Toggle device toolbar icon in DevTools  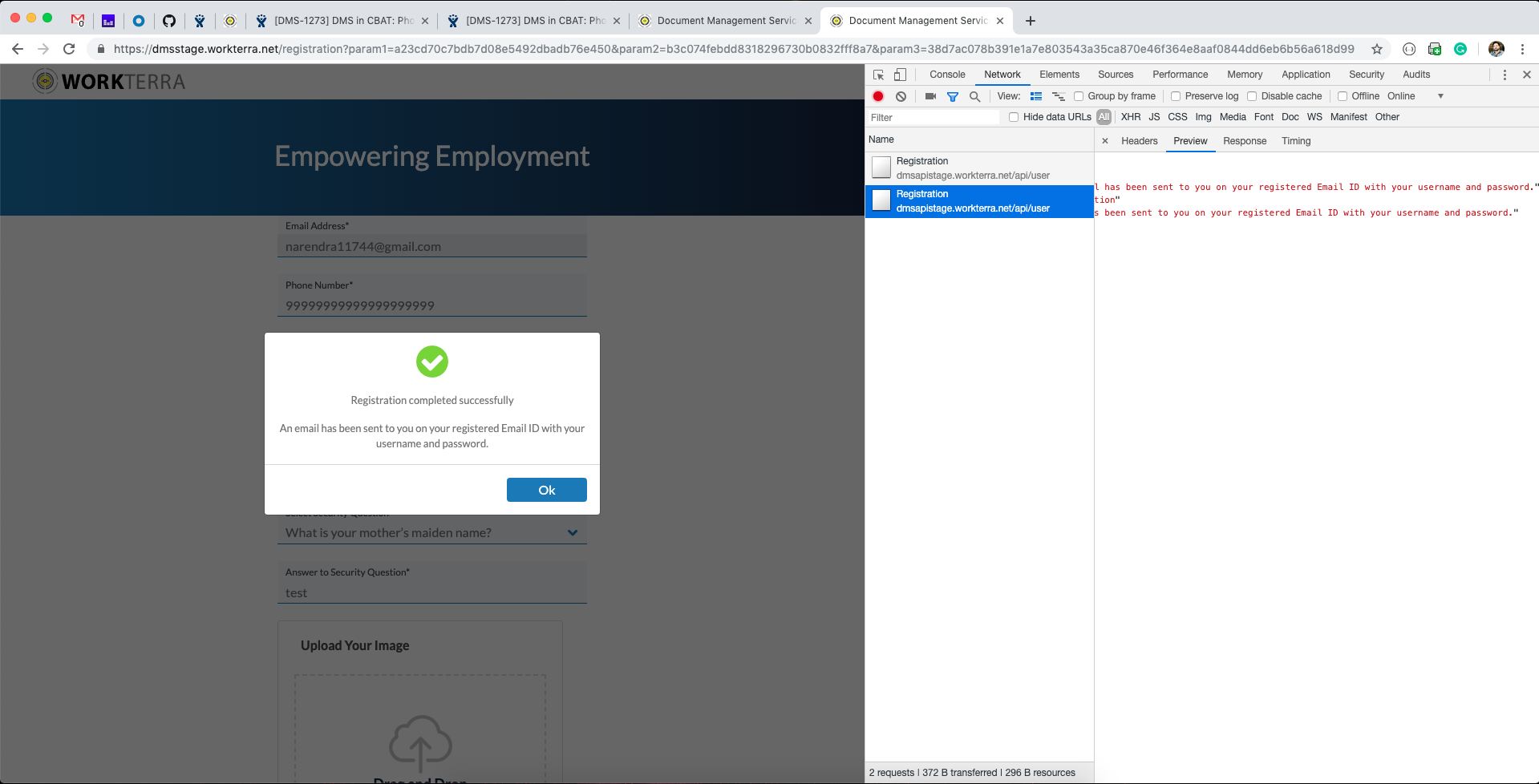[900, 75]
